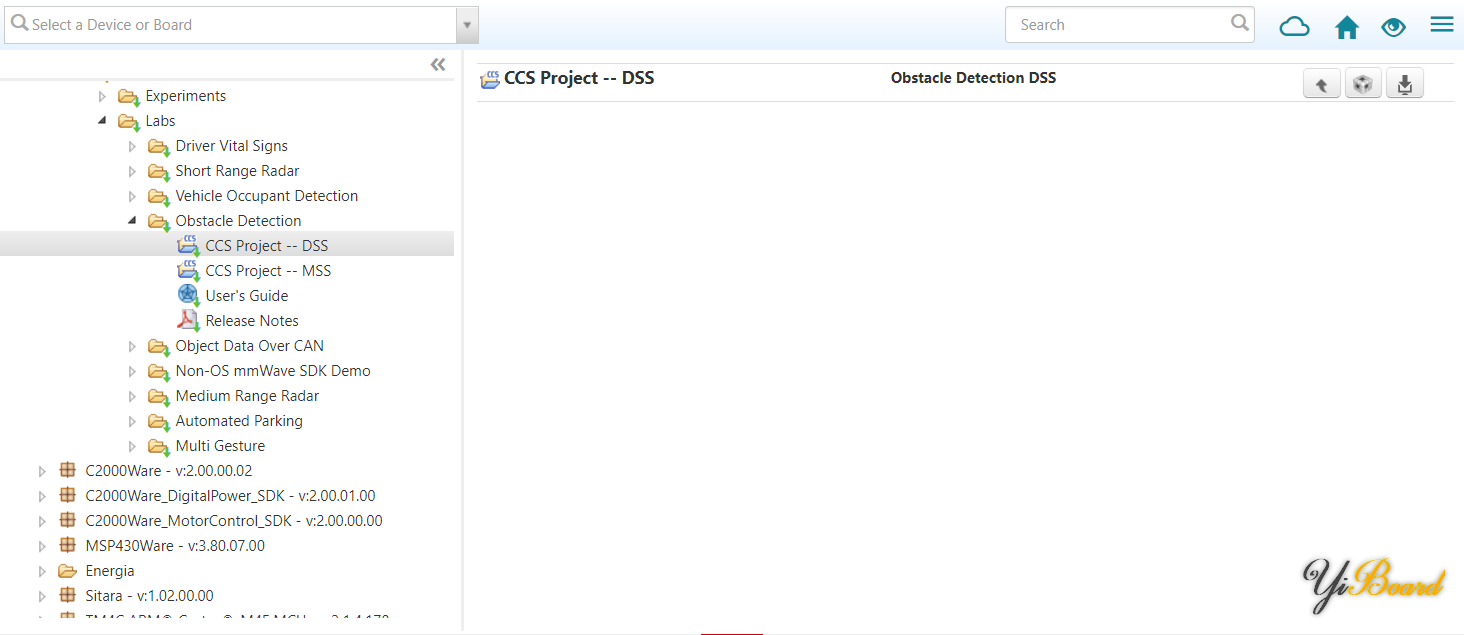Click the Driver Vital Signs folder icon
This screenshot has width=1464, height=635.
click(158, 147)
